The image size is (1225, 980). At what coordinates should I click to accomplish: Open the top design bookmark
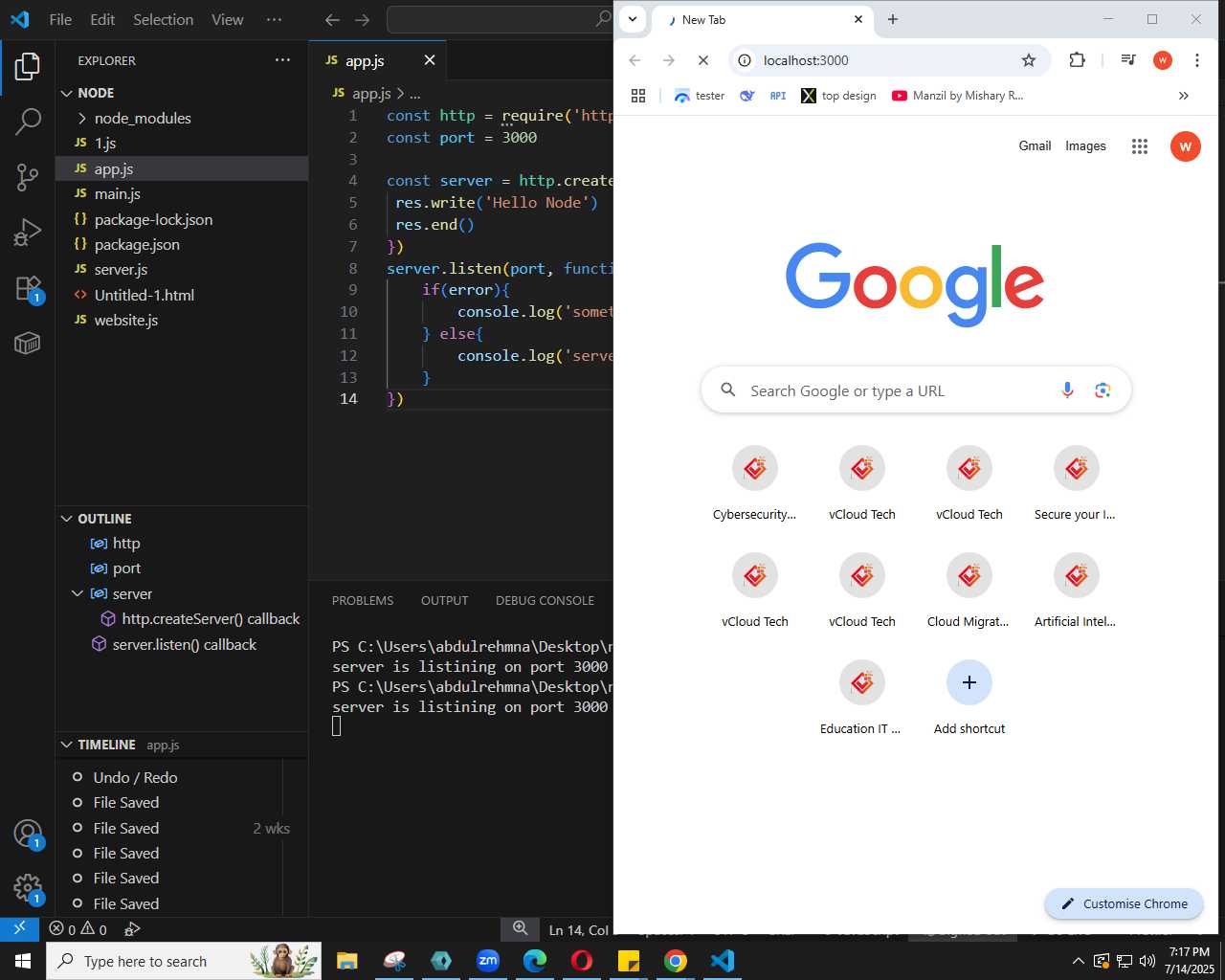pyautogui.click(x=838, y=96)
